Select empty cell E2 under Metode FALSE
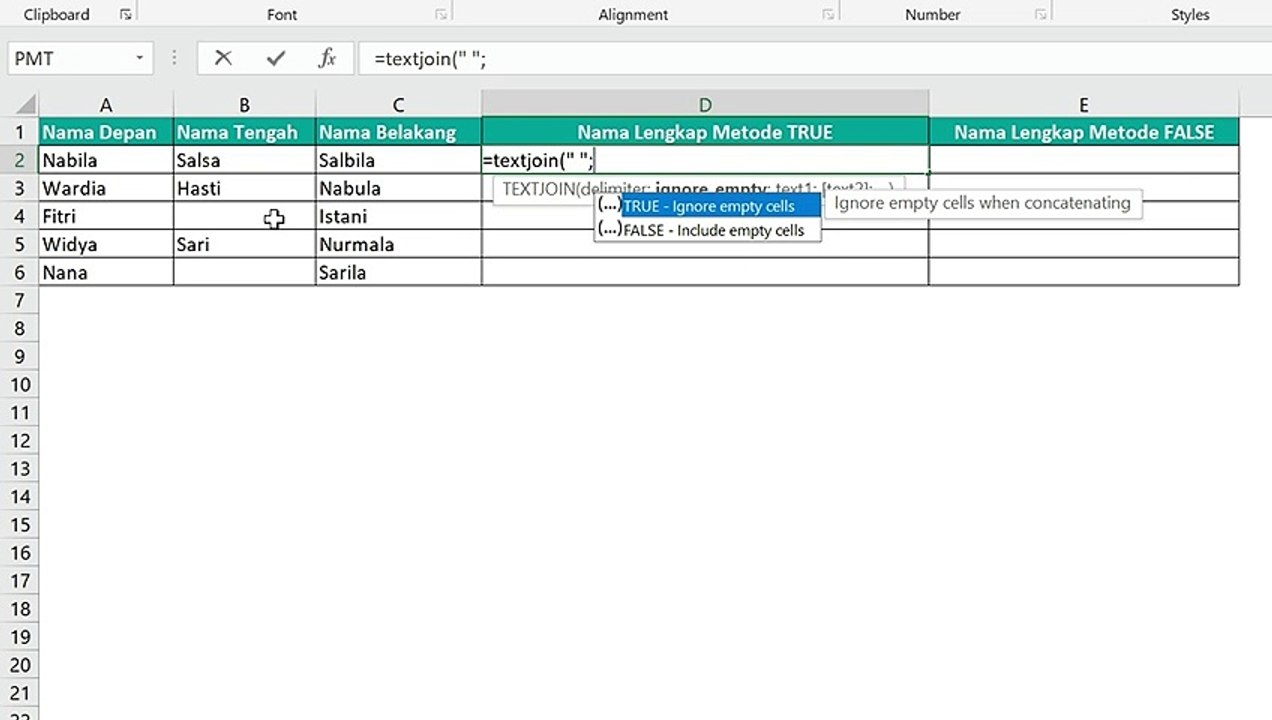 point(1084,160)
